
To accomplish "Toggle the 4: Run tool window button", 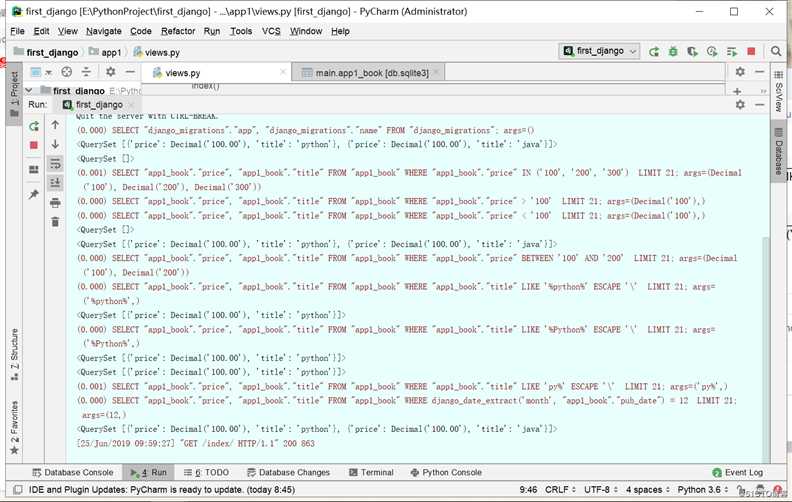I will (148, 472).
